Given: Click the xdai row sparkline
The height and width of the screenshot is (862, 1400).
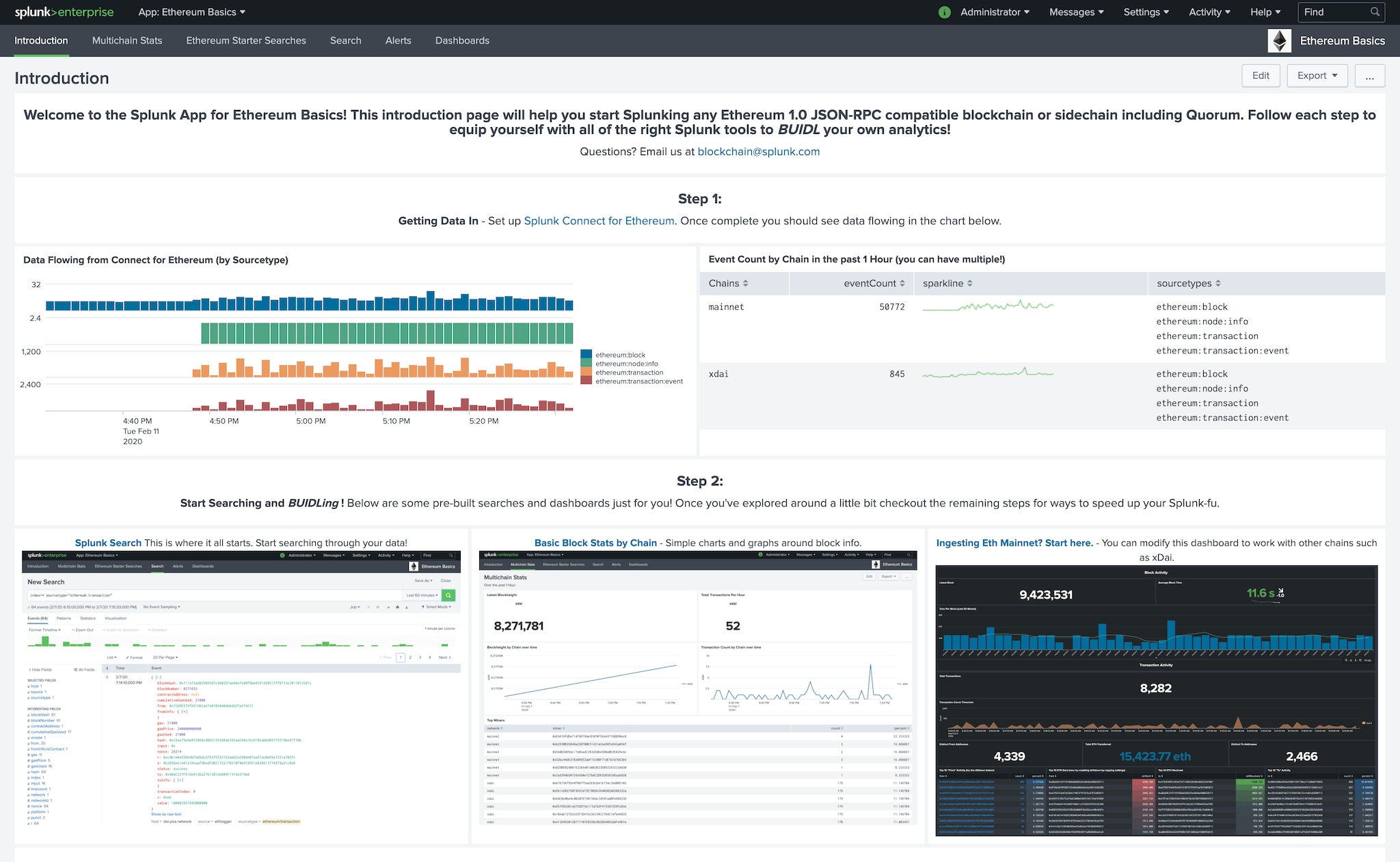Looking at the screenshot, I should [x=988, y=373].
